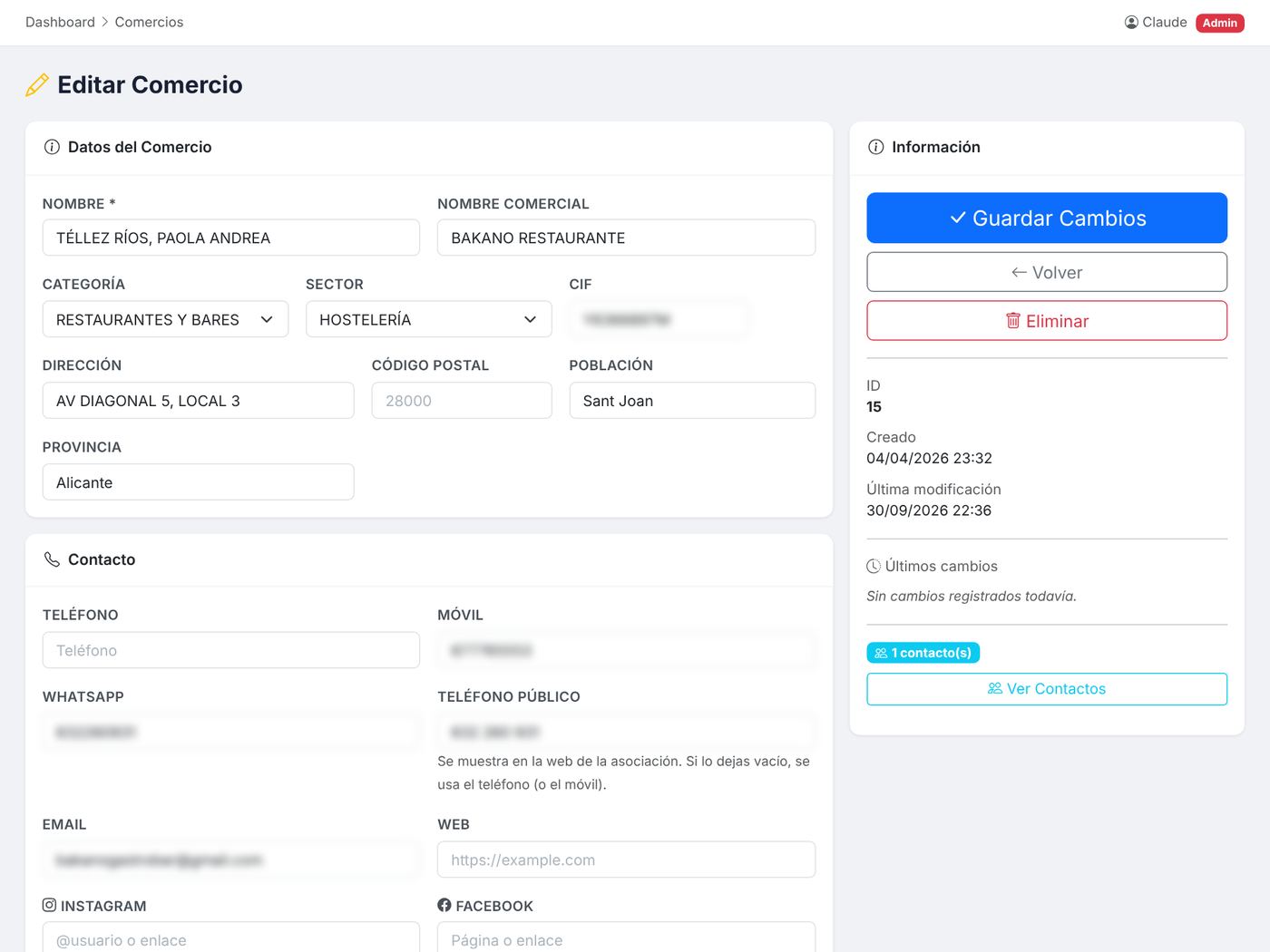Click the user avatar icon next to Claude

coord(1131,22)
